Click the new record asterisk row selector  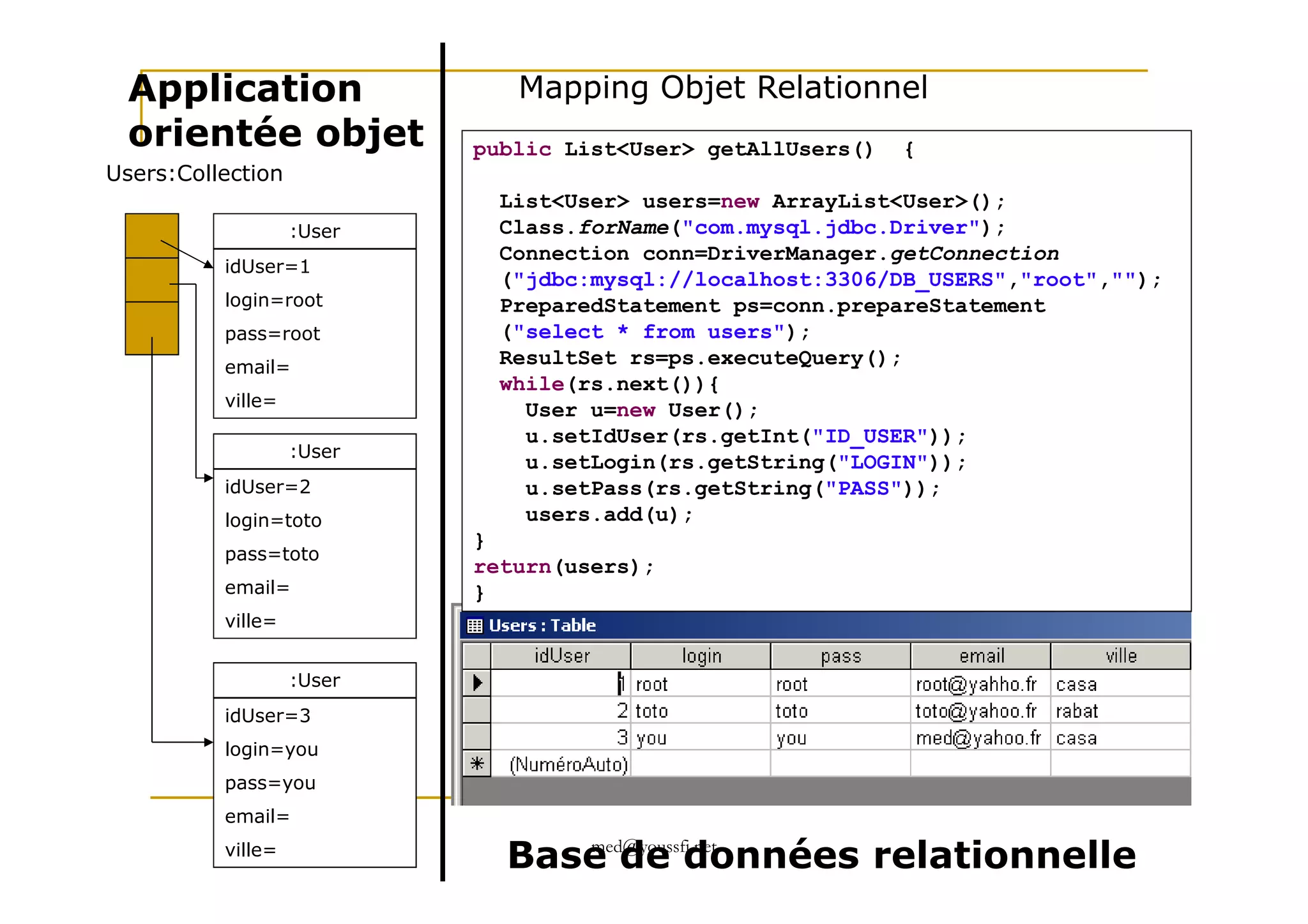click(477, 763)
